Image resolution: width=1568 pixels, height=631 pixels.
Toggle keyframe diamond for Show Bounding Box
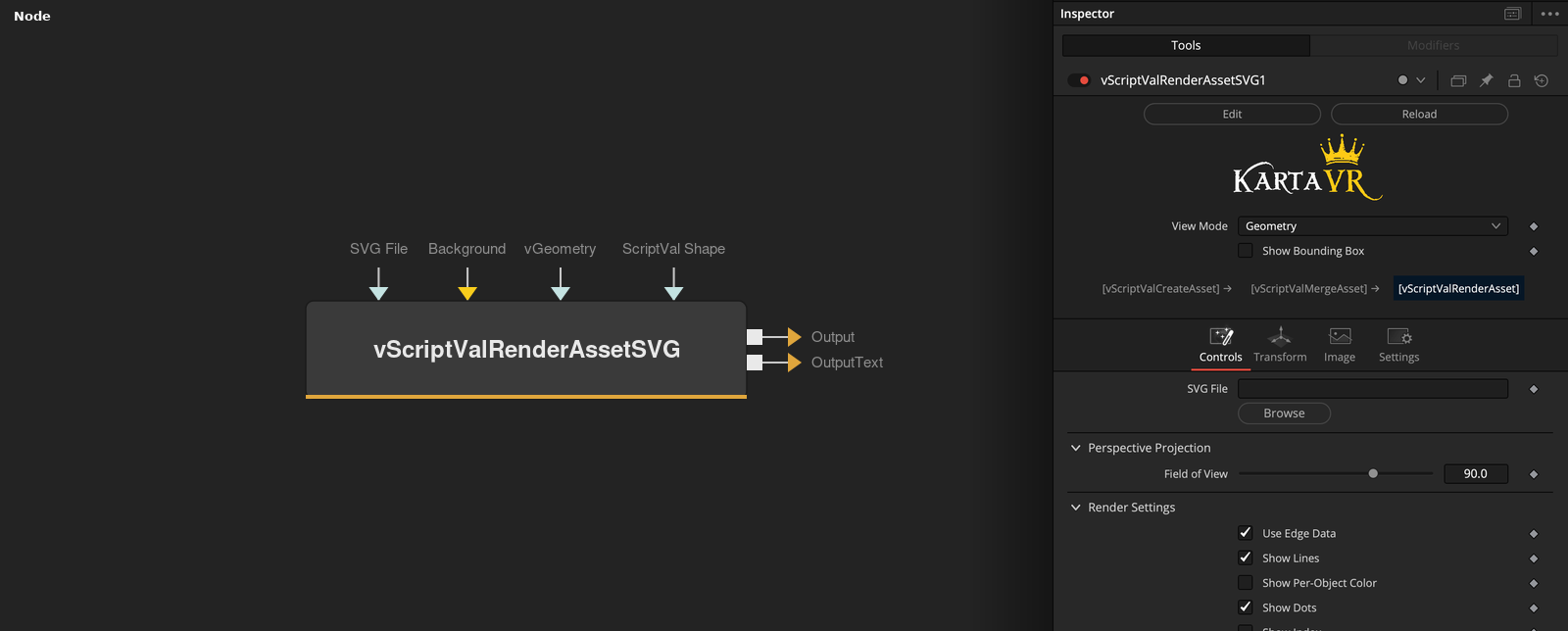click(1534, 251)
